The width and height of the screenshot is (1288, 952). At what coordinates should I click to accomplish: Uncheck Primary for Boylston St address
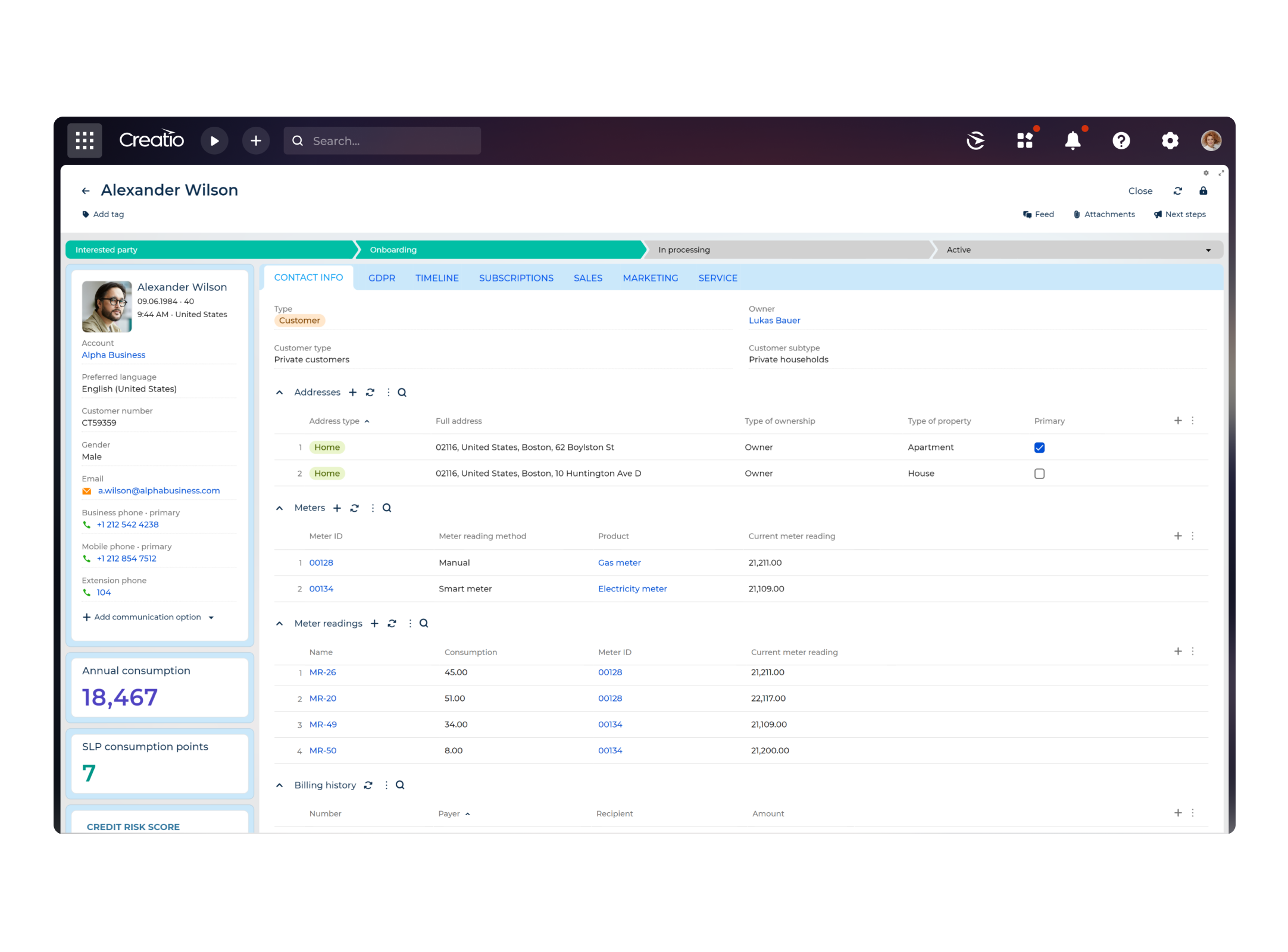tap(1039, 447)
